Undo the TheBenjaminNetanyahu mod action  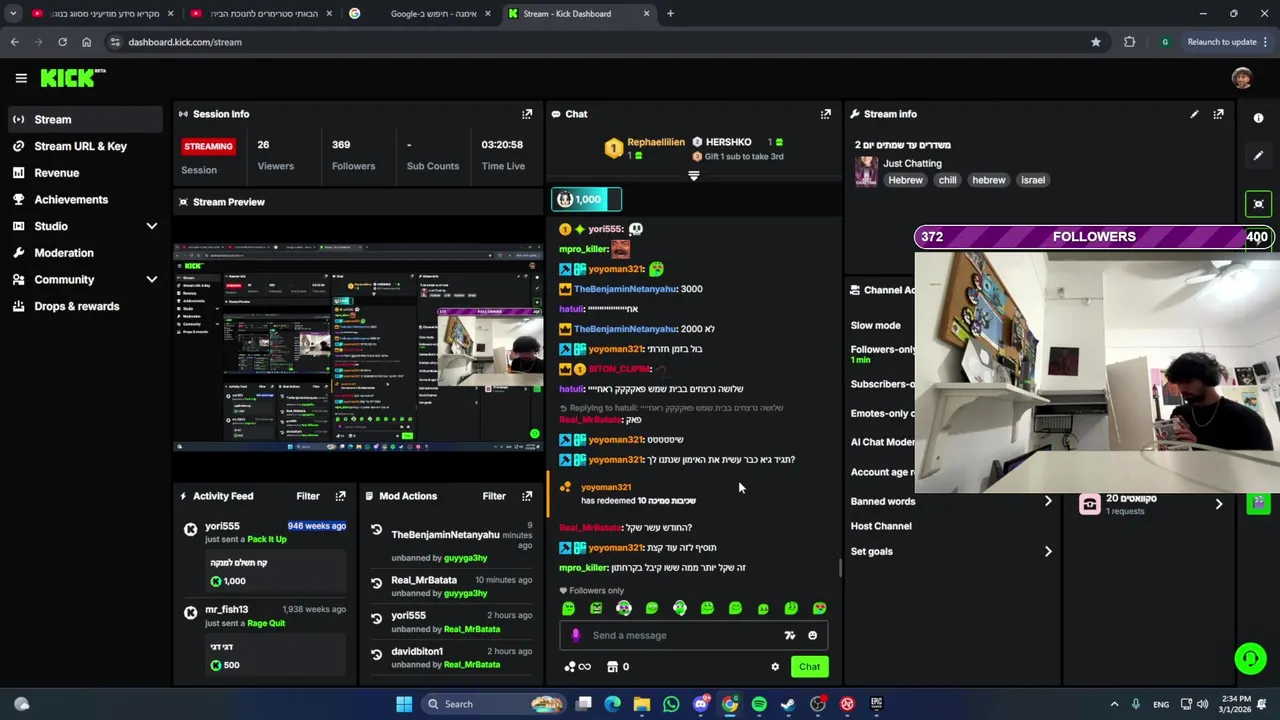point(376,531)
